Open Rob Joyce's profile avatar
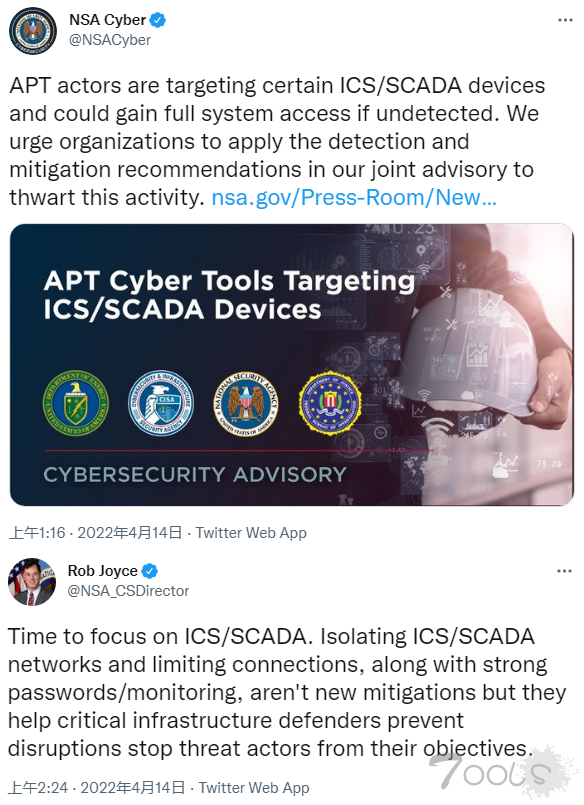 31,583
